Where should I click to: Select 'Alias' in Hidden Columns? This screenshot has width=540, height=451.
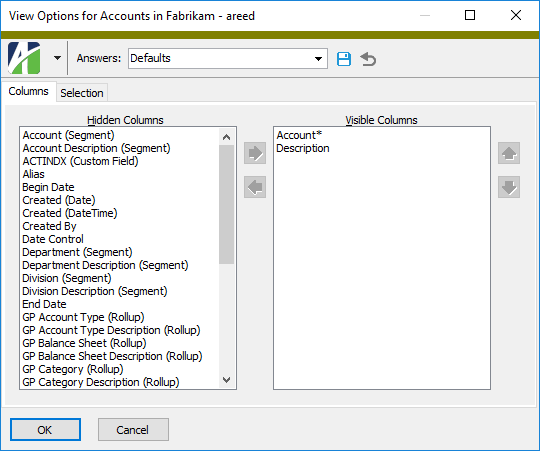tap(33, 174)
